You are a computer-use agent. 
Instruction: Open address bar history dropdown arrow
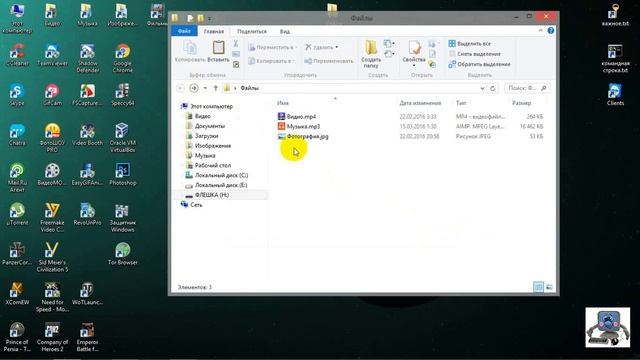click(482, 88)
